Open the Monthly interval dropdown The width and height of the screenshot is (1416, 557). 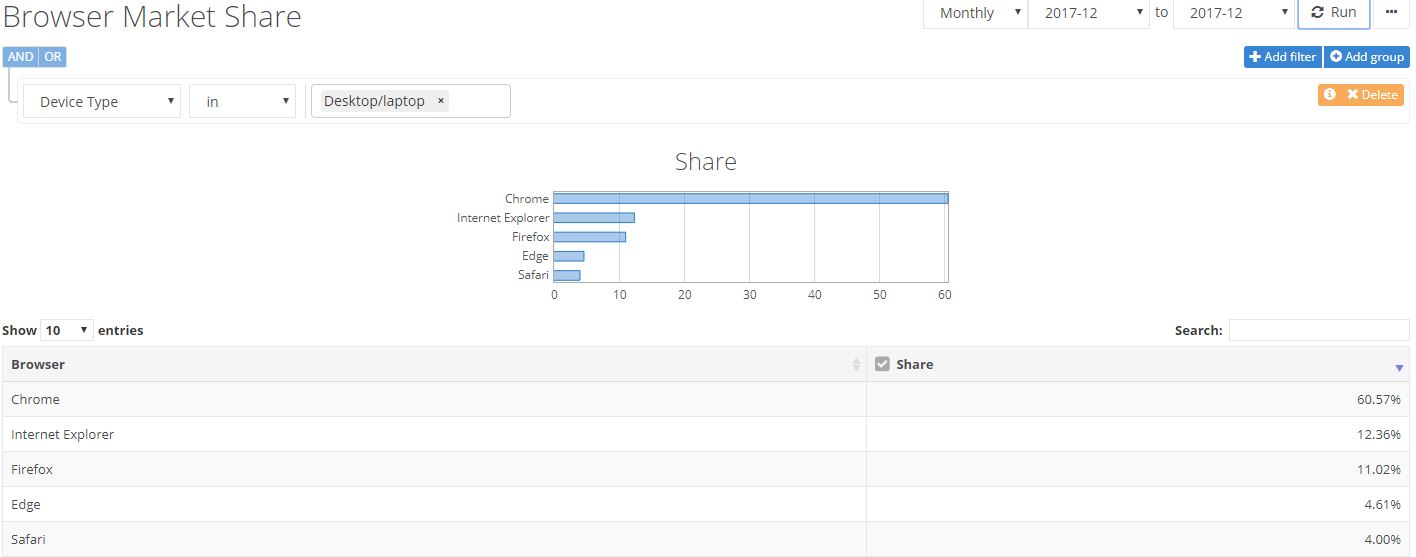[x=976, y=13]
